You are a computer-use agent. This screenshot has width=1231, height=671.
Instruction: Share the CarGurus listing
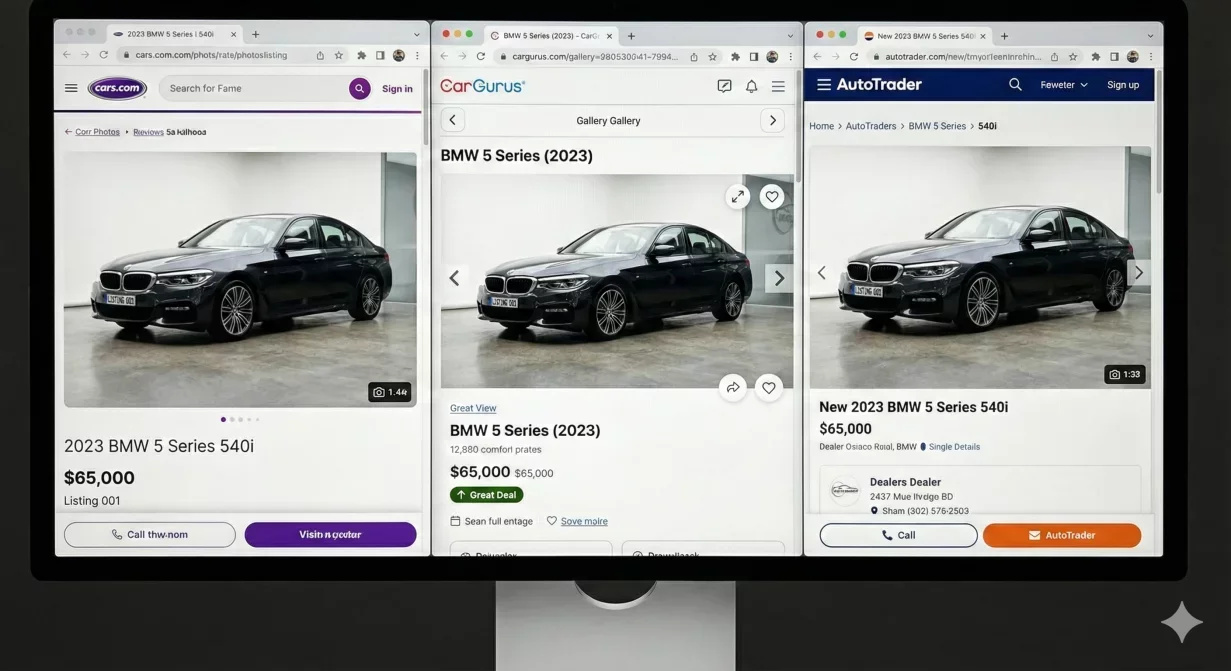coord(733,387)
